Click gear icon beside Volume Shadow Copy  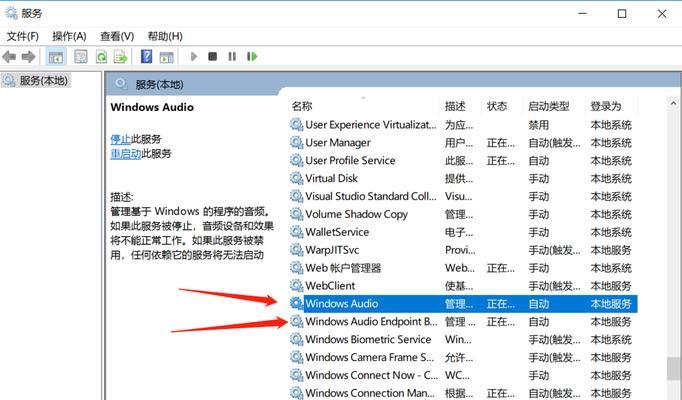(x=297, y=214)
